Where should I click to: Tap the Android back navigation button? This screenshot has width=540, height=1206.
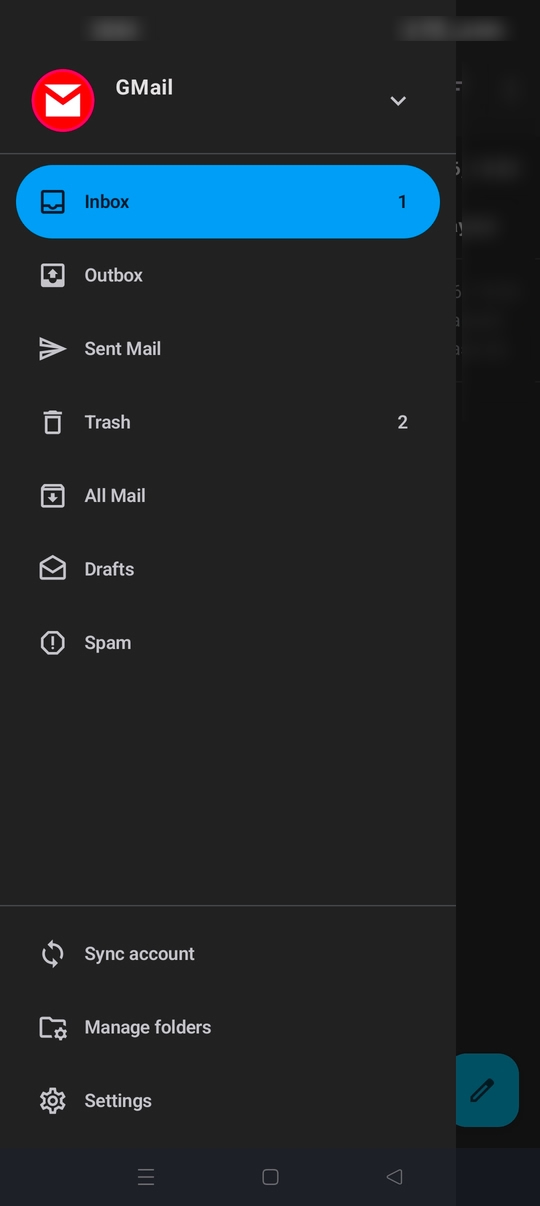[x=394, y=1177]
